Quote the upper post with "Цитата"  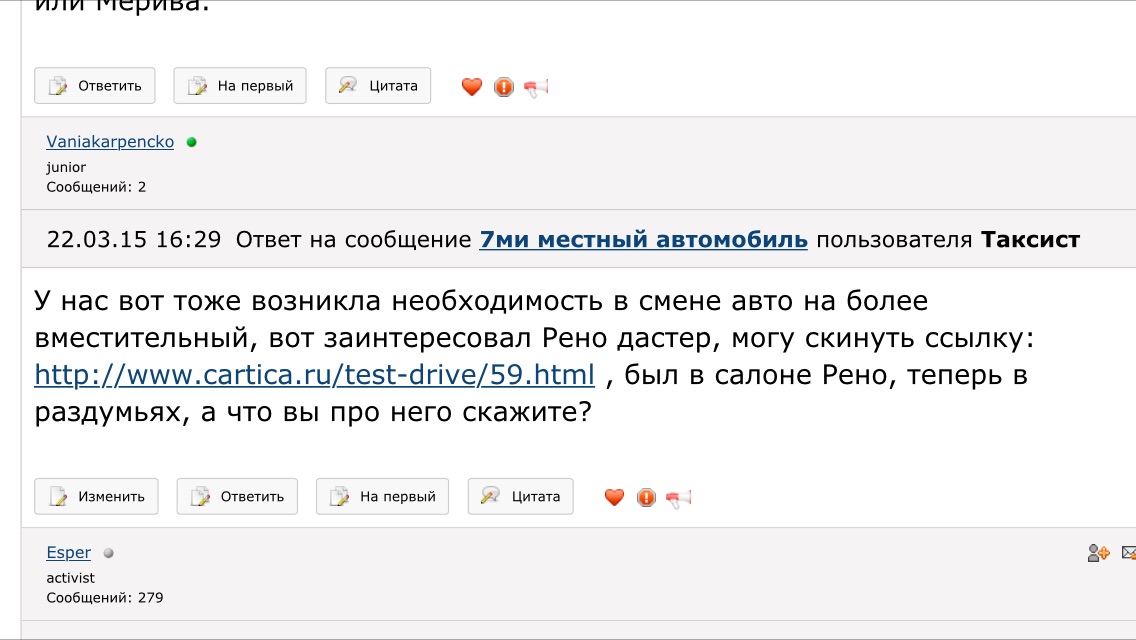pos(378,86)
